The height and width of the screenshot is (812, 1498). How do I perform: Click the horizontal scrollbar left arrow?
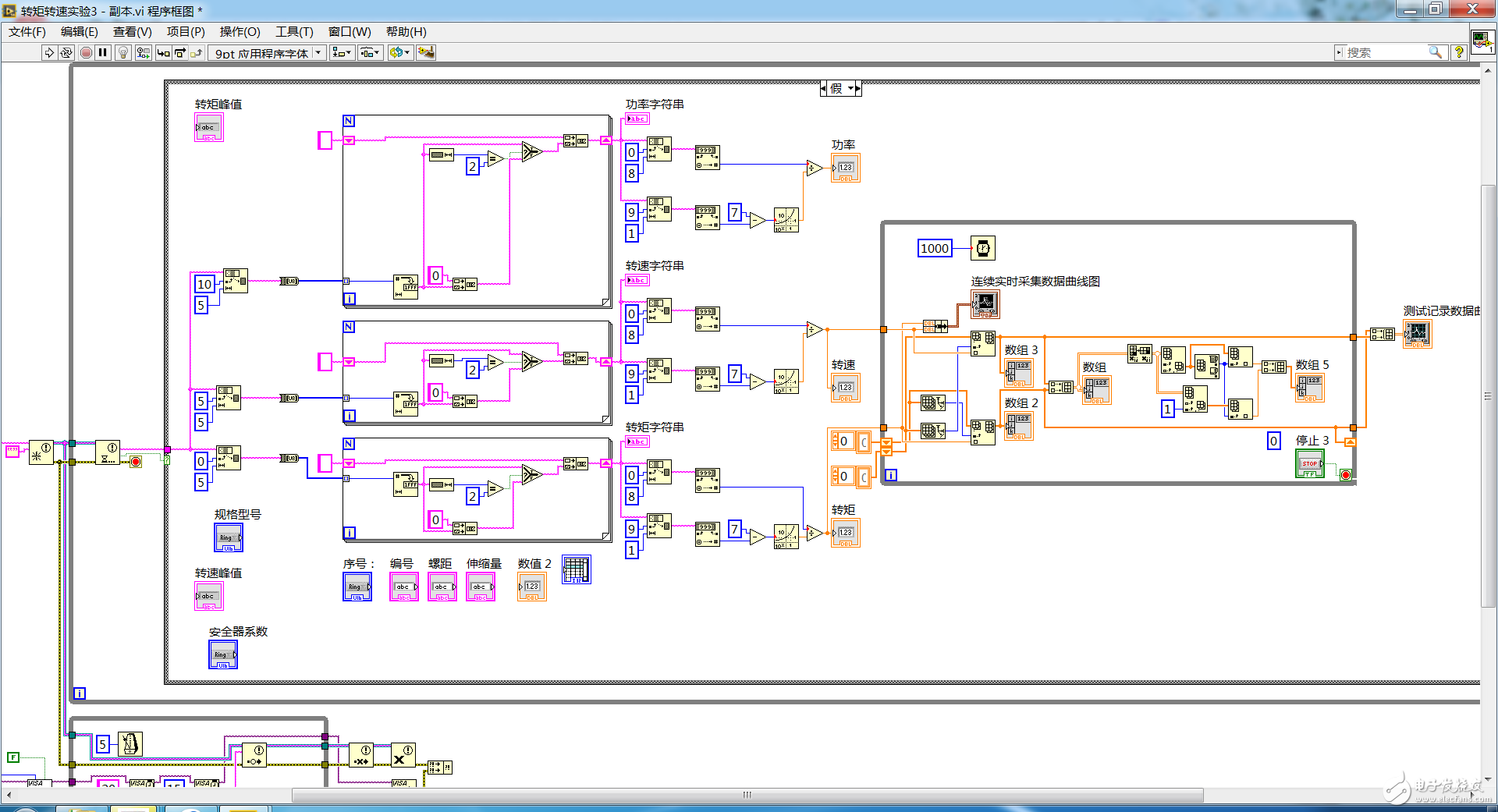click(x=9, y=795)
